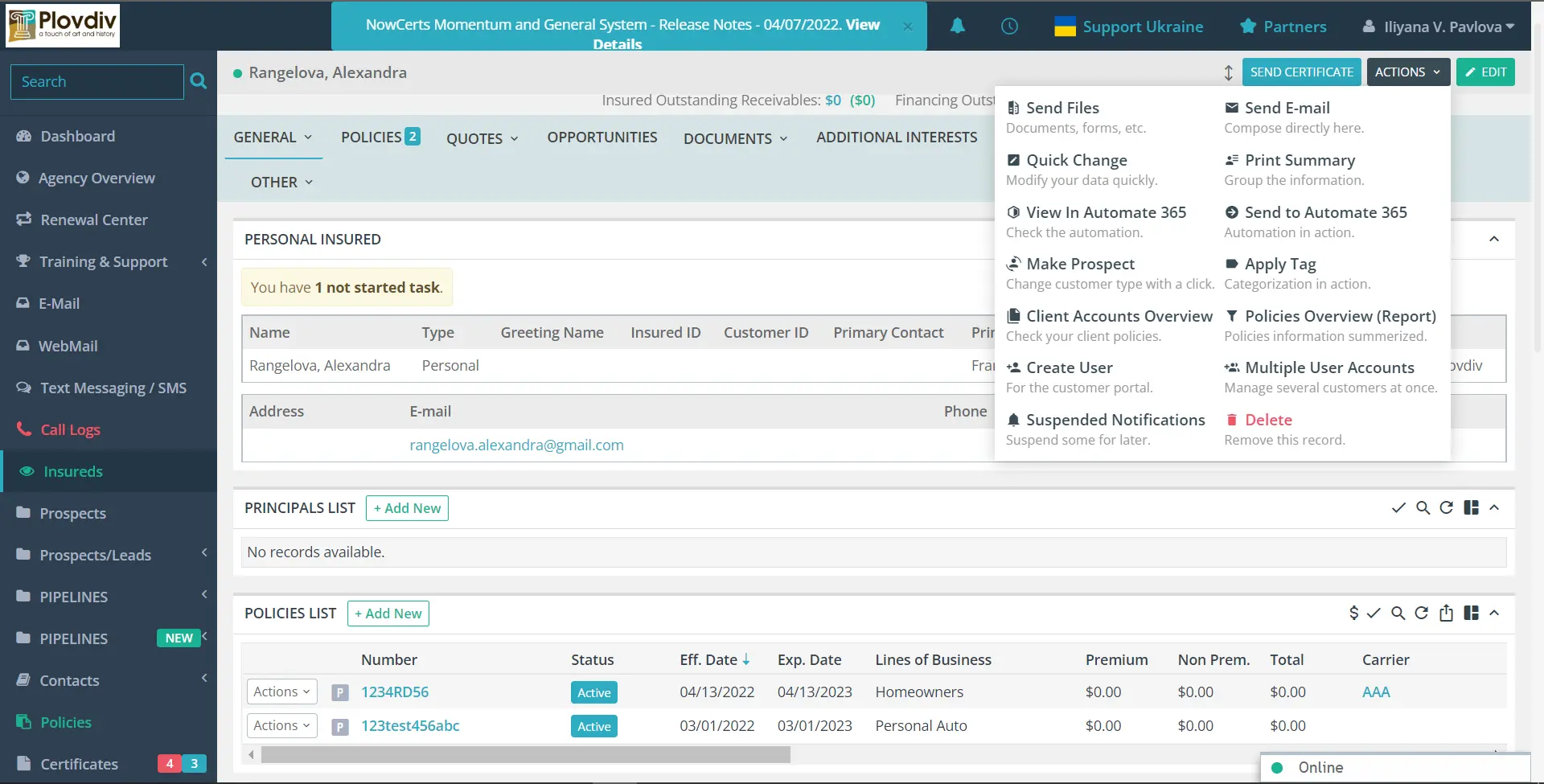The image size is (1544, 784).
Task: Export Policies List using the share icon
Action: (1447, 613)
